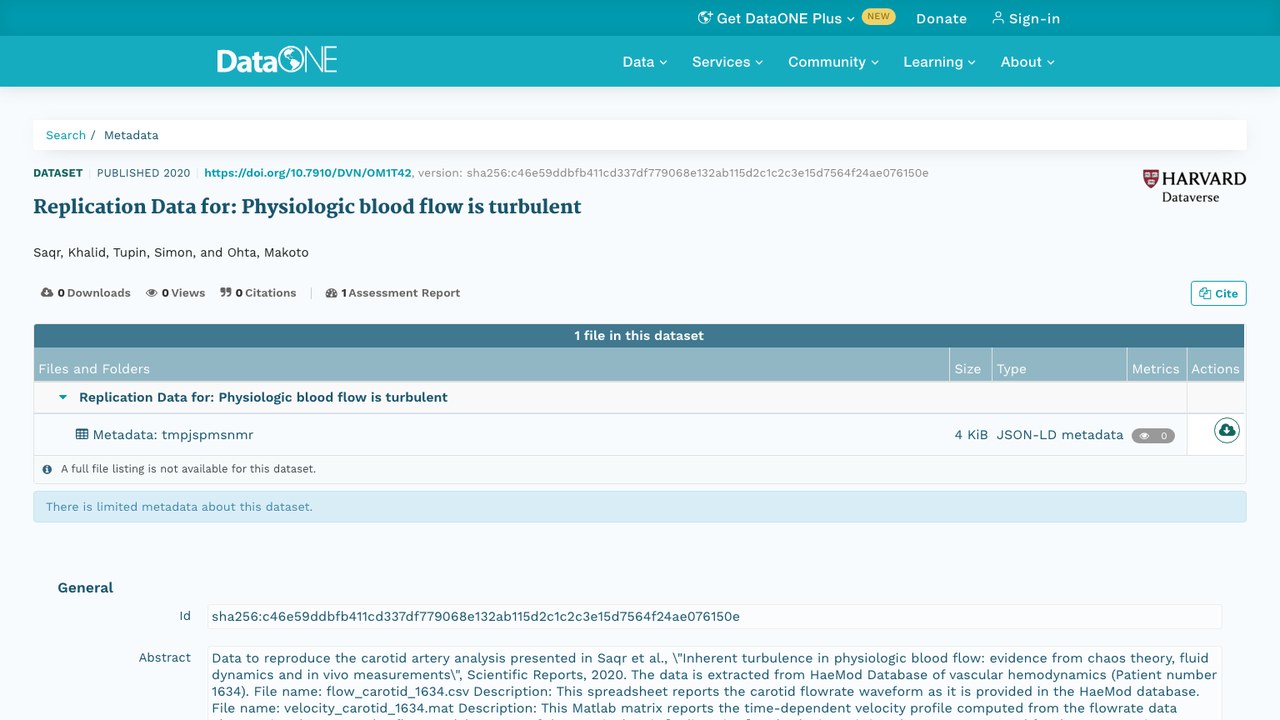The width and height of the screenshot is (1280, 720).
Task: Open the Learning menu
Action: tap(939, 62)
